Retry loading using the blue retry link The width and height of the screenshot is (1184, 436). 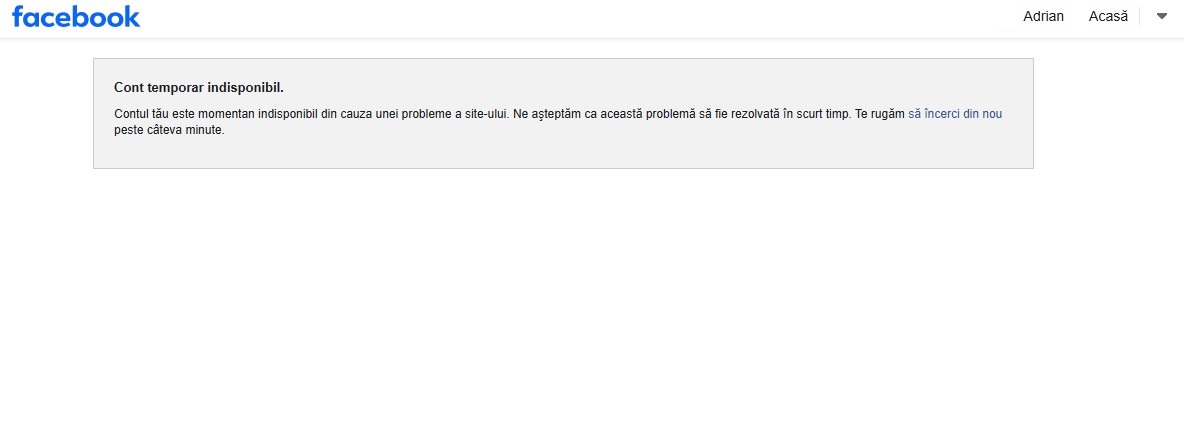[954, 114]
